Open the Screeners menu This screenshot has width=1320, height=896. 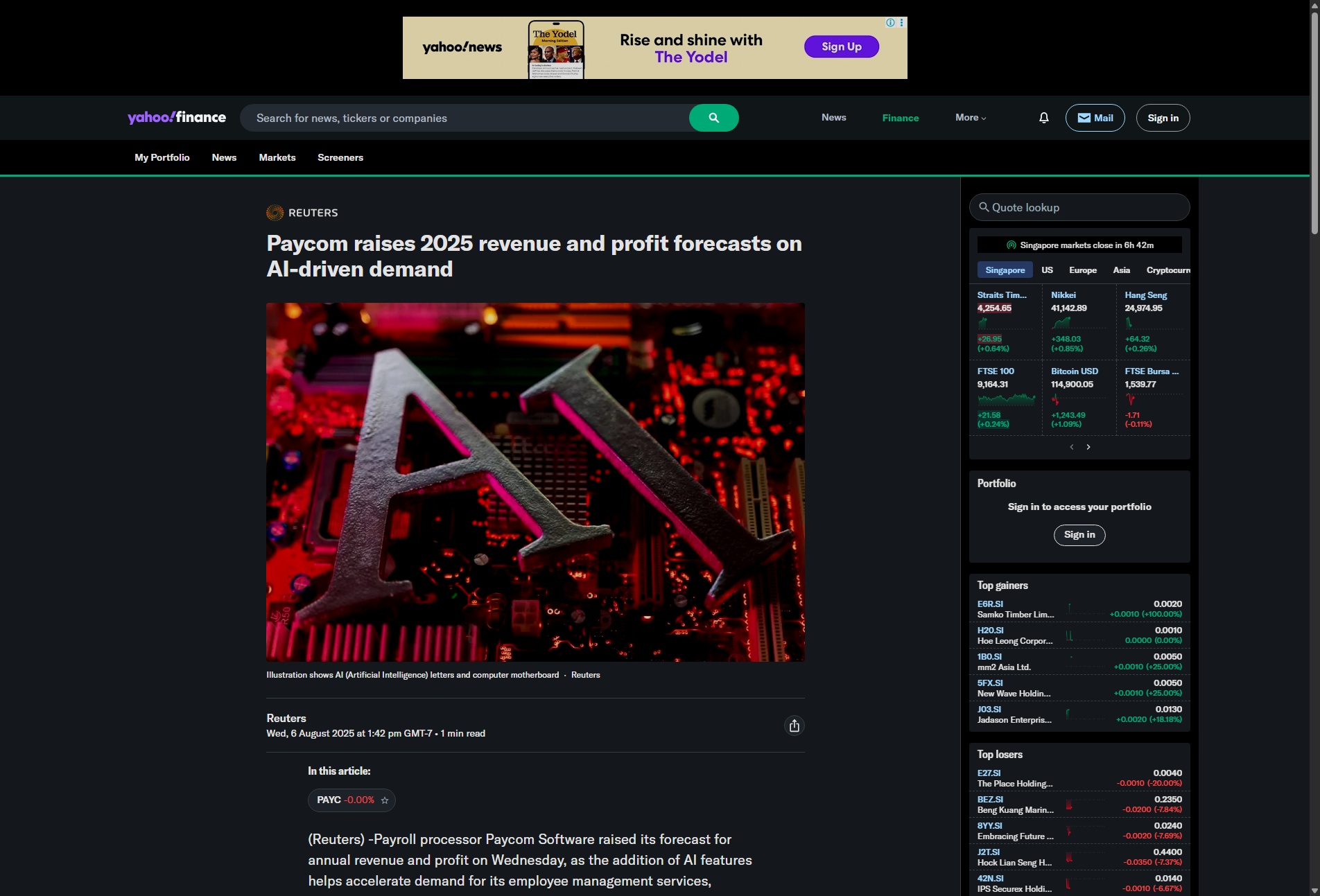[x=340, y=158]
